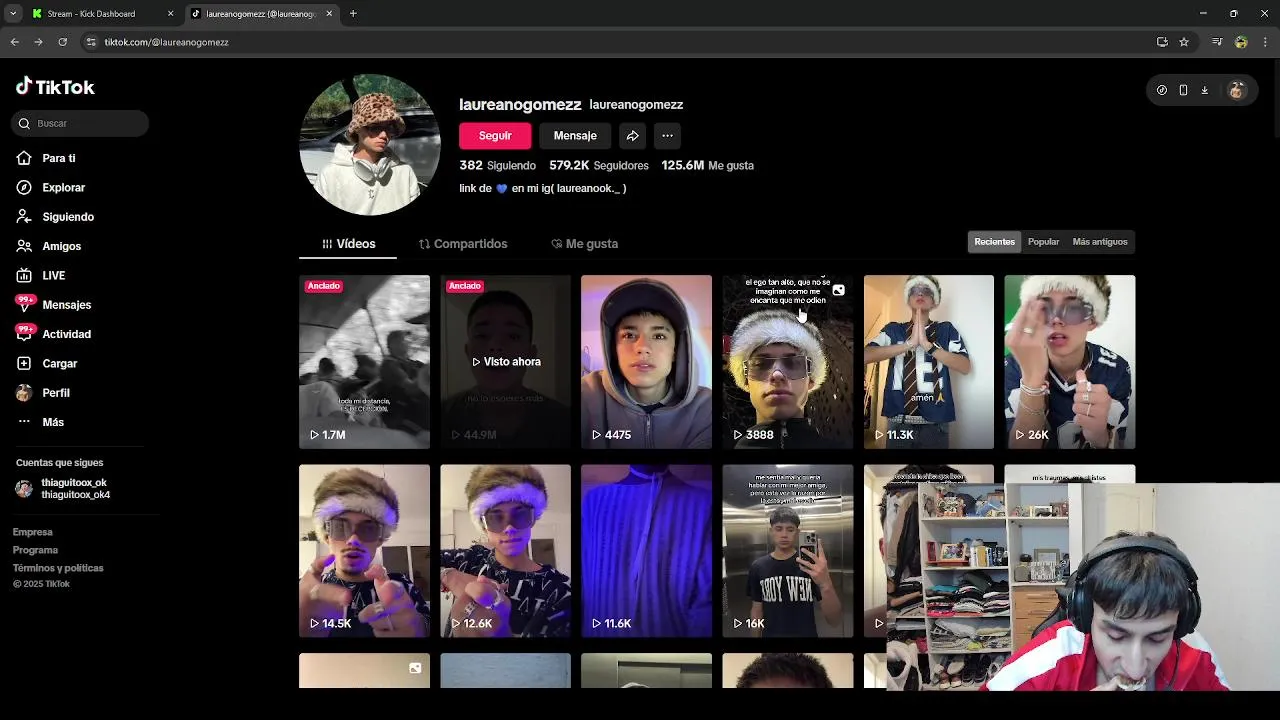
Task: Open a new browser tab
Action: [x=353, y=14]
